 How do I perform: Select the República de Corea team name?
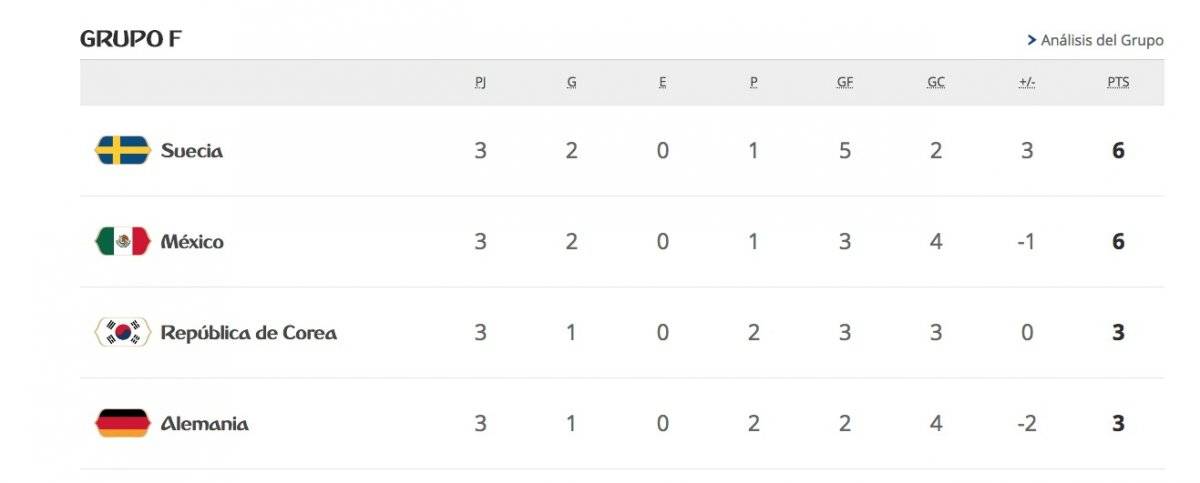249,333
